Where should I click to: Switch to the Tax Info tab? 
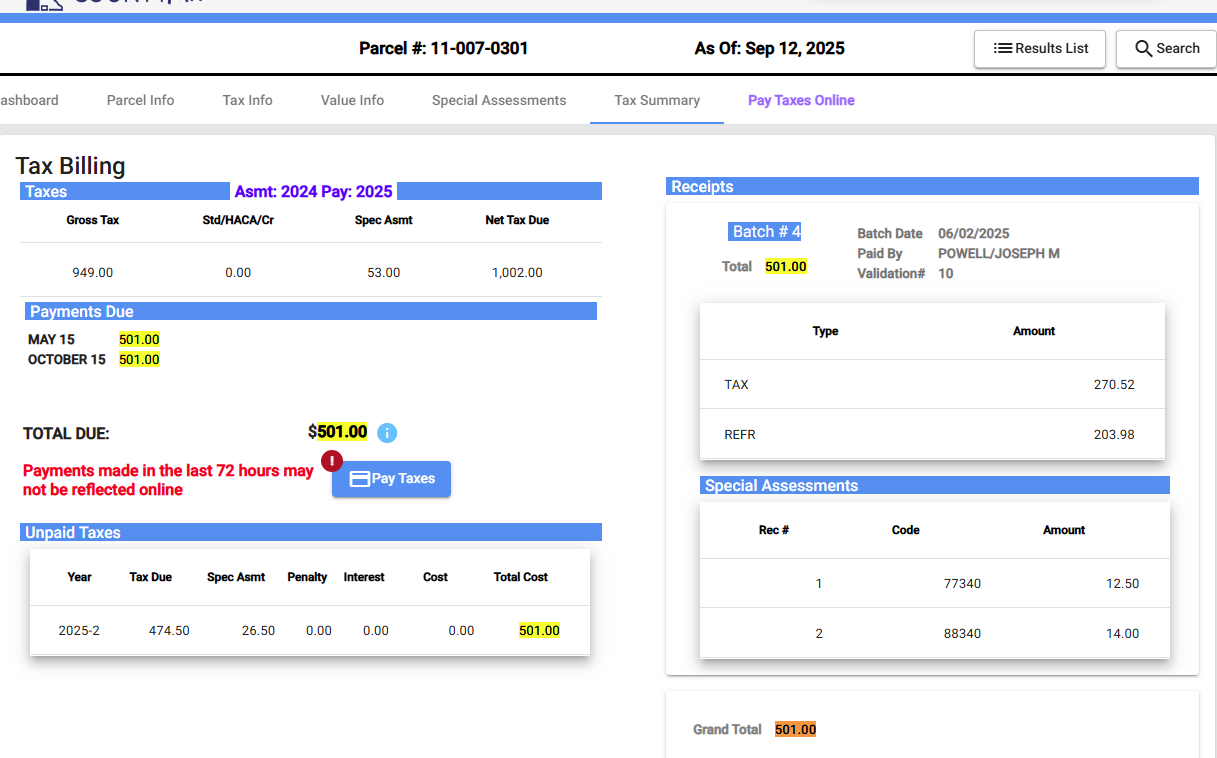point(247,100)
